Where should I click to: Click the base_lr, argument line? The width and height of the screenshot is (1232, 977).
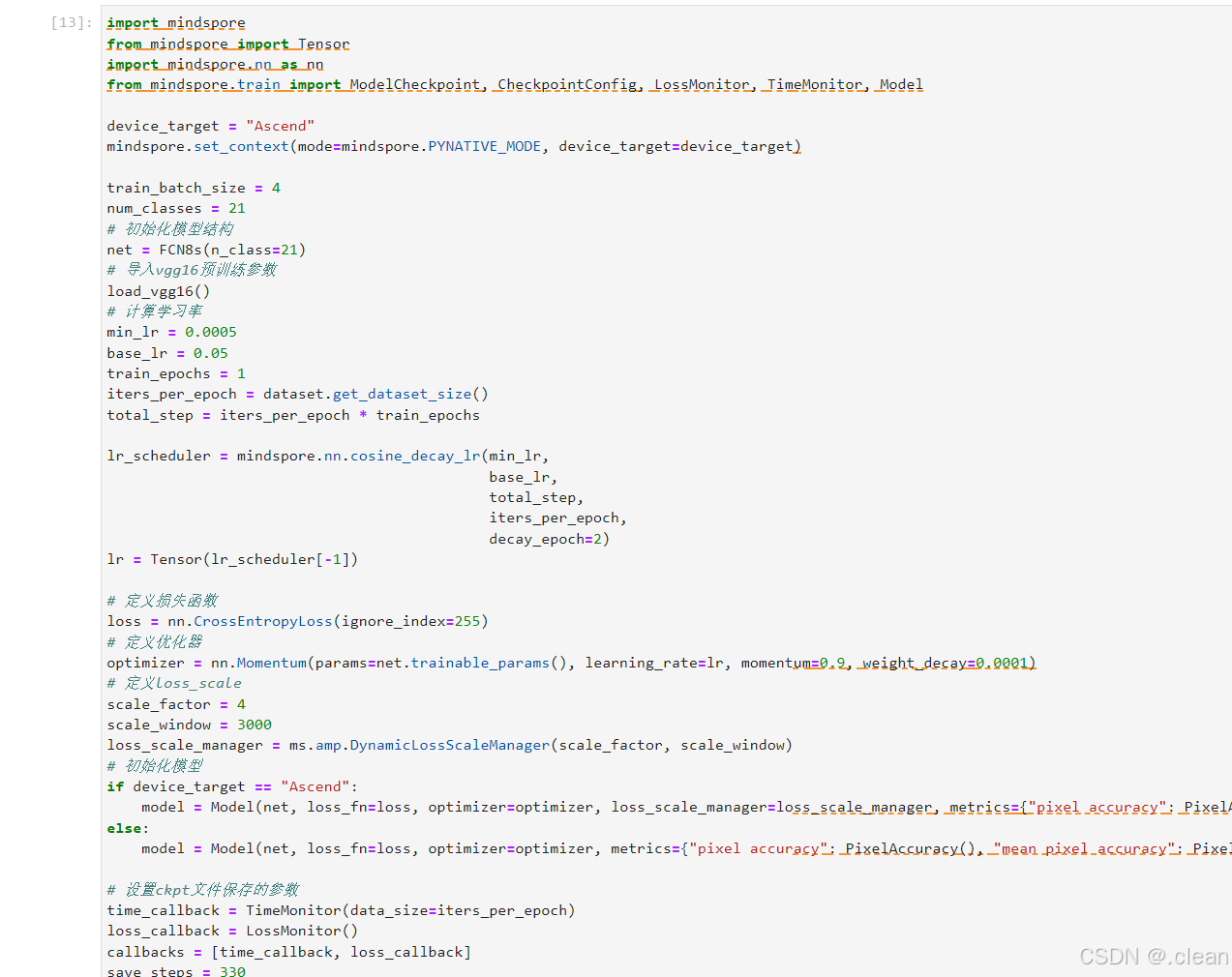[x=523, y=477]
